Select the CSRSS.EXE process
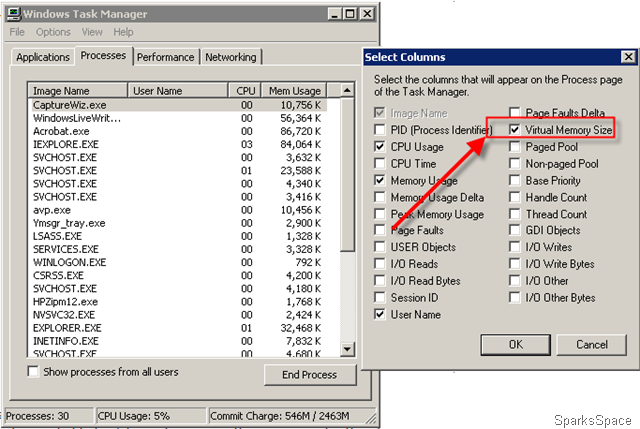This screenshot has width=640, height=429. [x=179, y=275]
